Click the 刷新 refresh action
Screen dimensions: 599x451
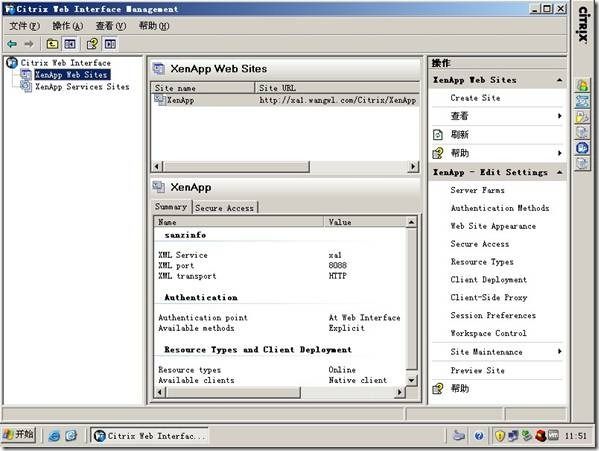(460, 134)
